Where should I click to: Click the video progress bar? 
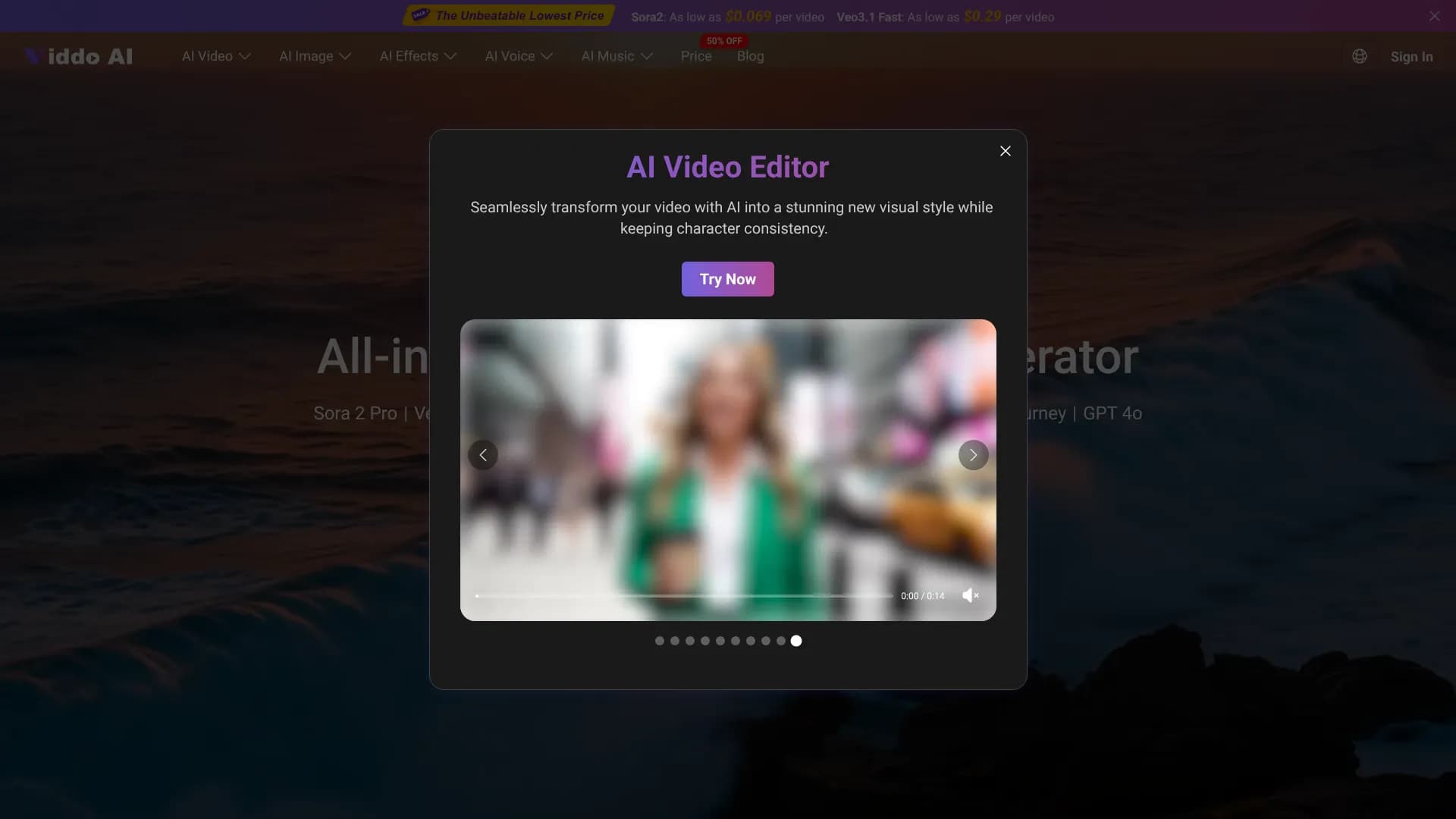click(x=682, y=596)
